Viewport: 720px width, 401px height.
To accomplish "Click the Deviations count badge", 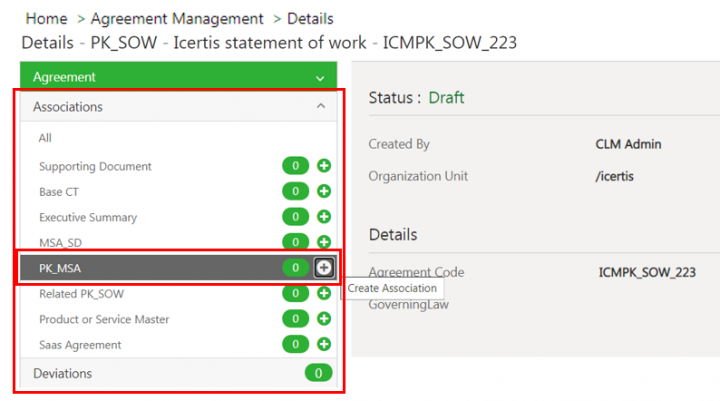I will pyautogui.click(x=318, y=373).
